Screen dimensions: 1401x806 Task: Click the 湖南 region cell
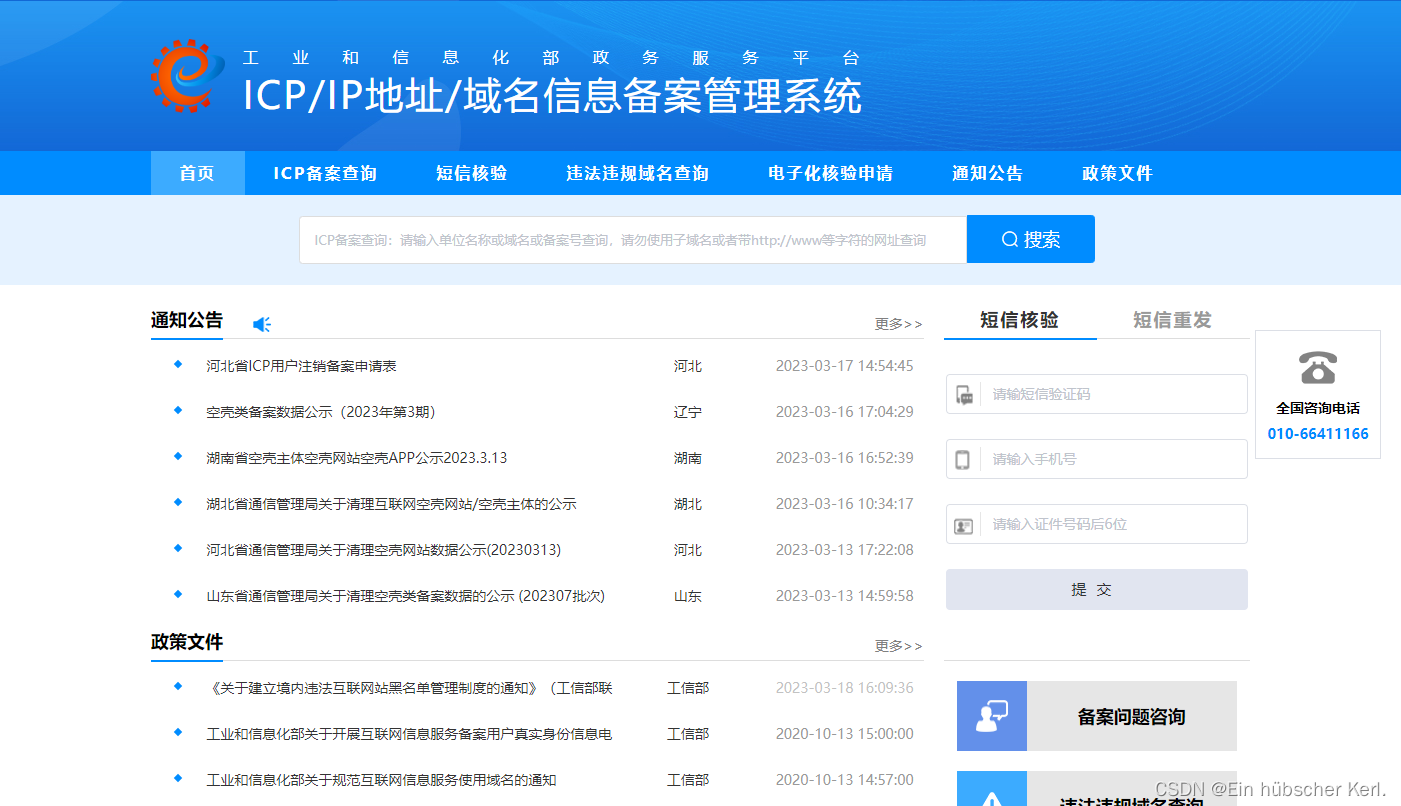click(687, 458)
